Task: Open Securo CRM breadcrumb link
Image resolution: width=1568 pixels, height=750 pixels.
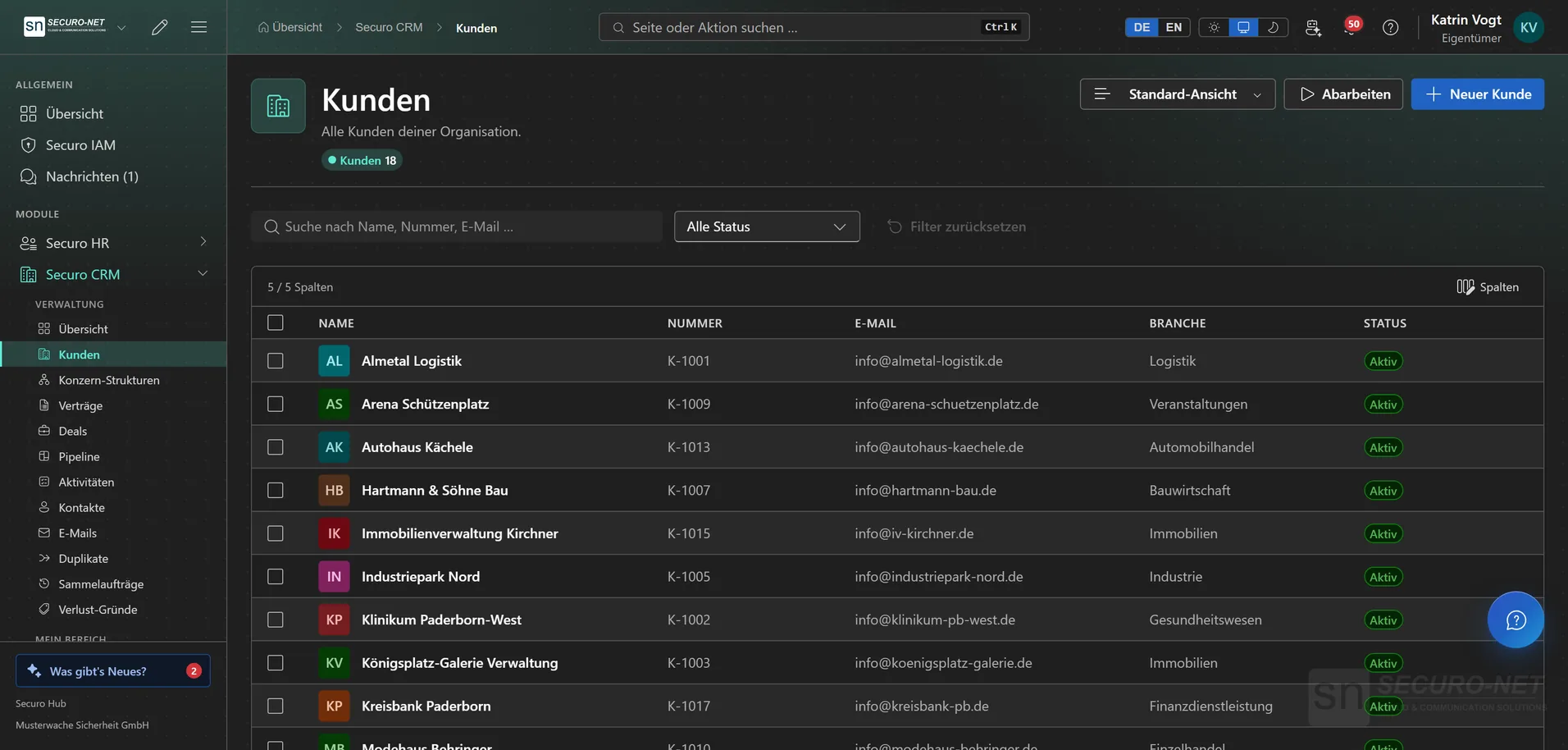Action: (389, 27)
